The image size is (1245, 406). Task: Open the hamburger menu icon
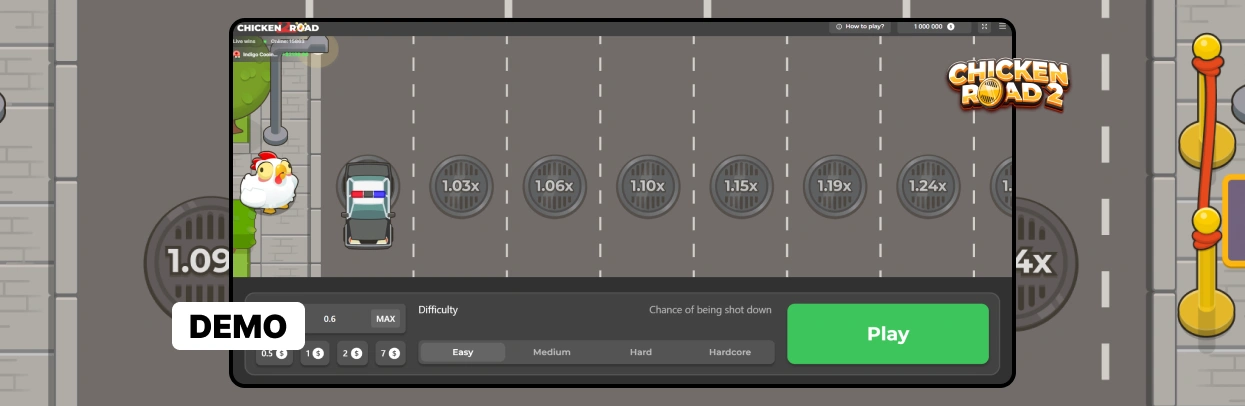pos(1002,27)
